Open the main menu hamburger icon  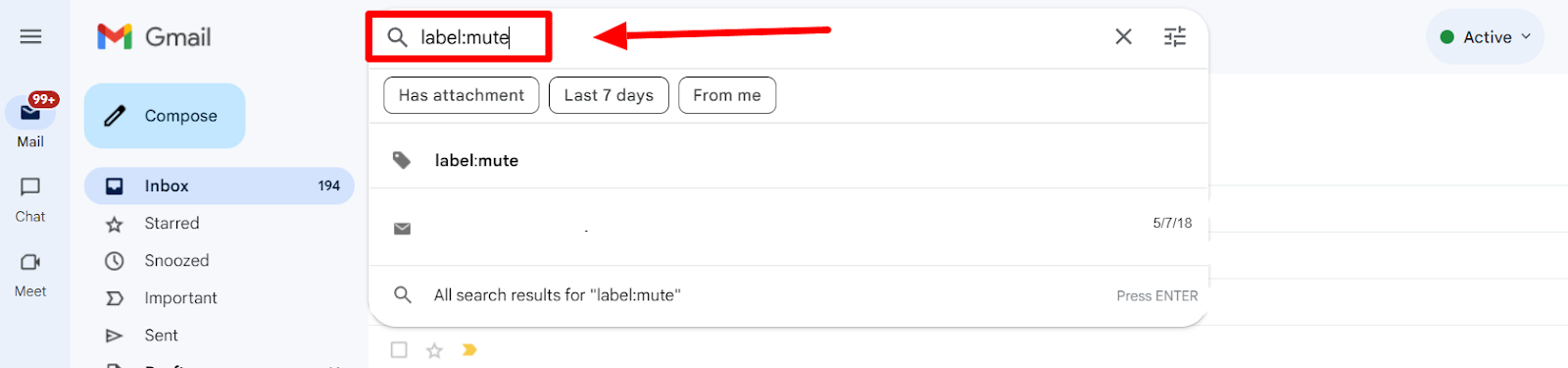click(30, 36)
